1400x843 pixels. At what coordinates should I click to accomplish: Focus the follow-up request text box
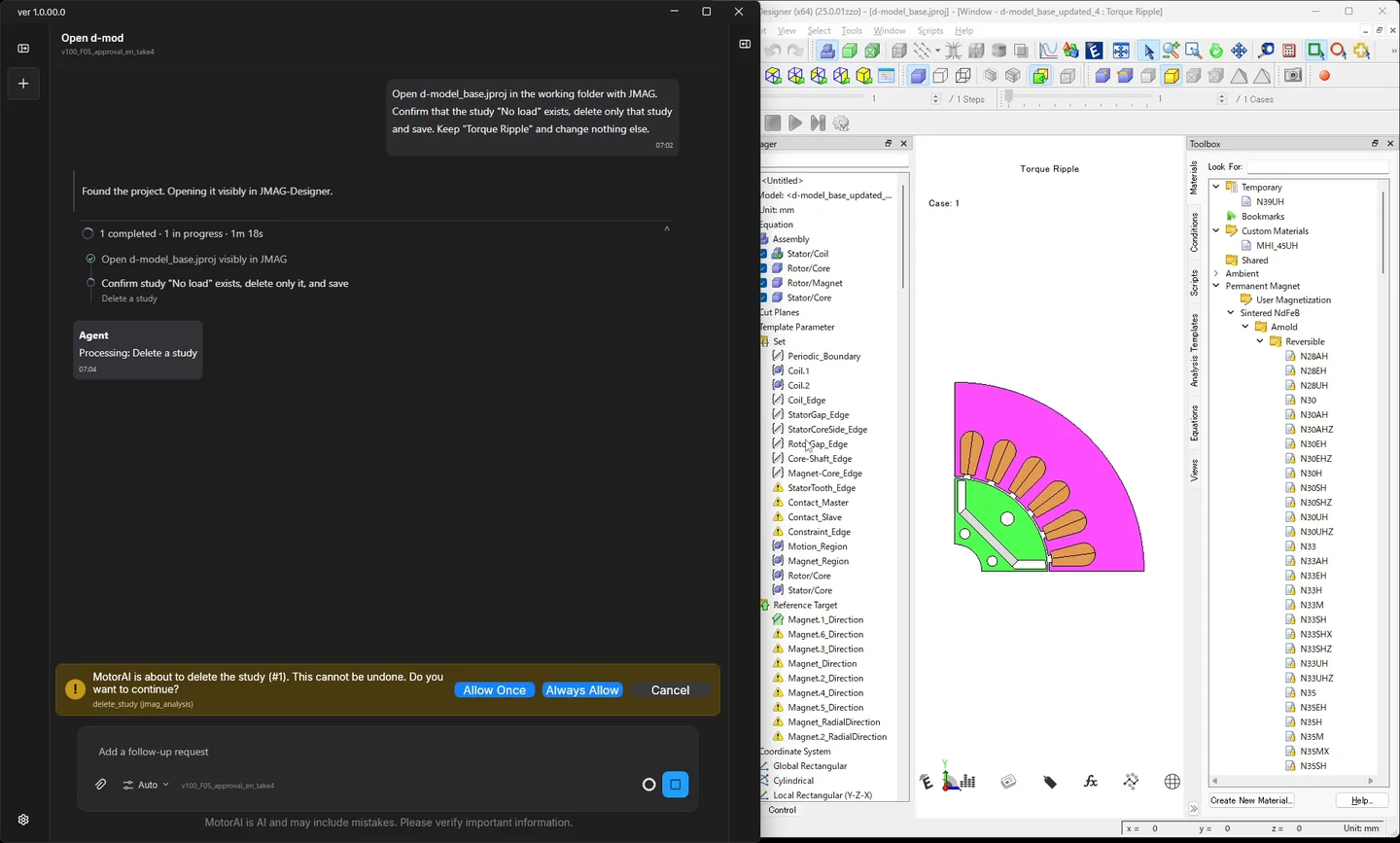388,752
